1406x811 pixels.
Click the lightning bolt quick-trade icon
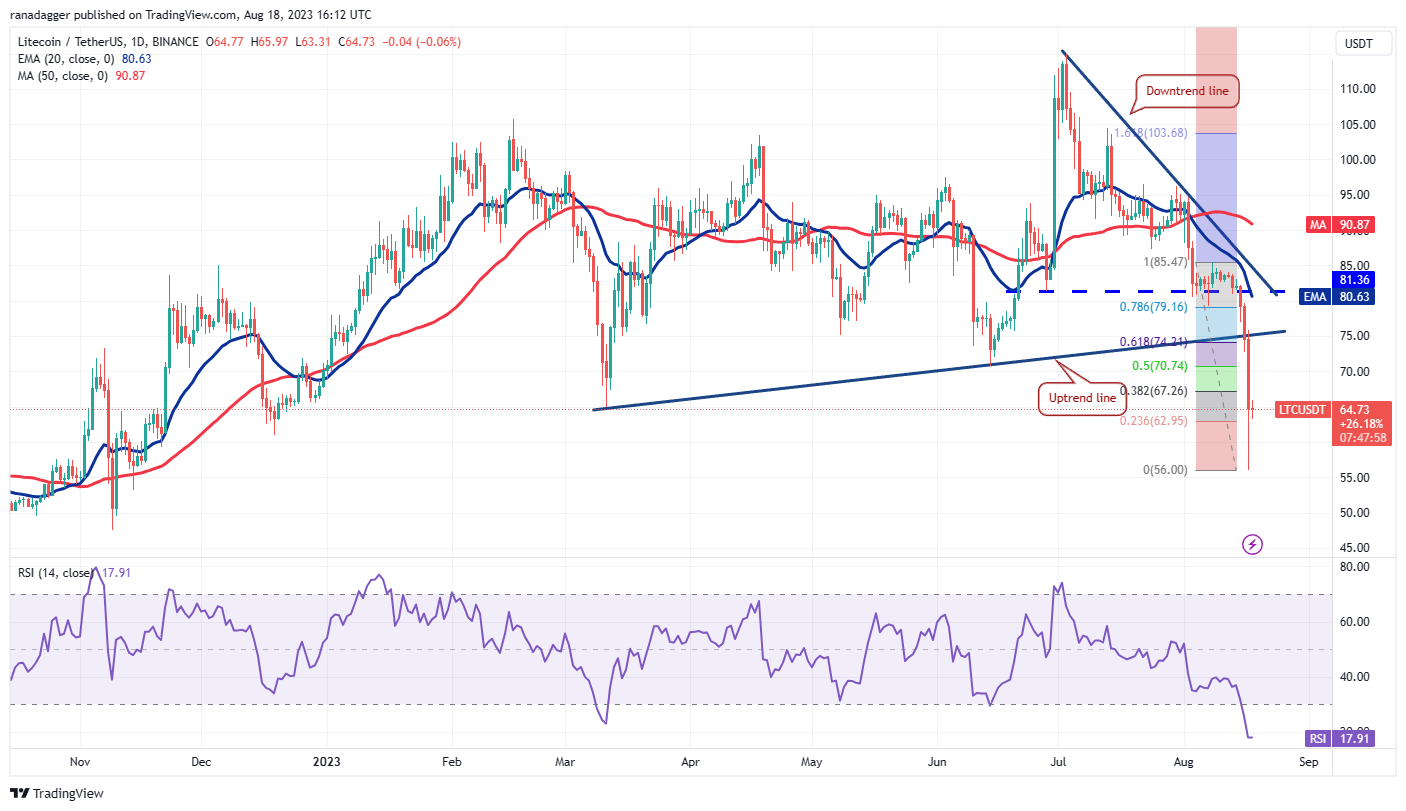click(1254, 545)
